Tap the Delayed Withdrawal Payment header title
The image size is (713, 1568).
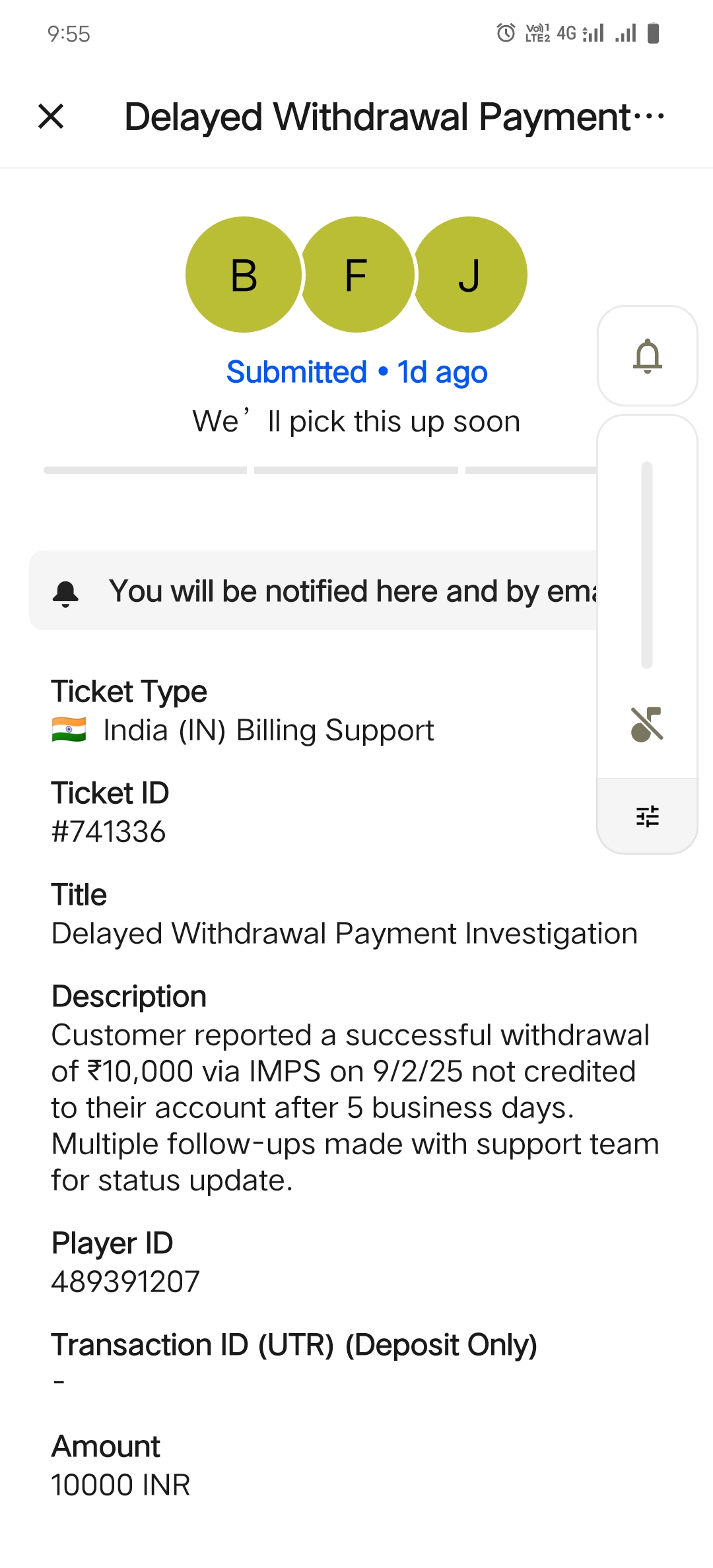coord(378,117)
